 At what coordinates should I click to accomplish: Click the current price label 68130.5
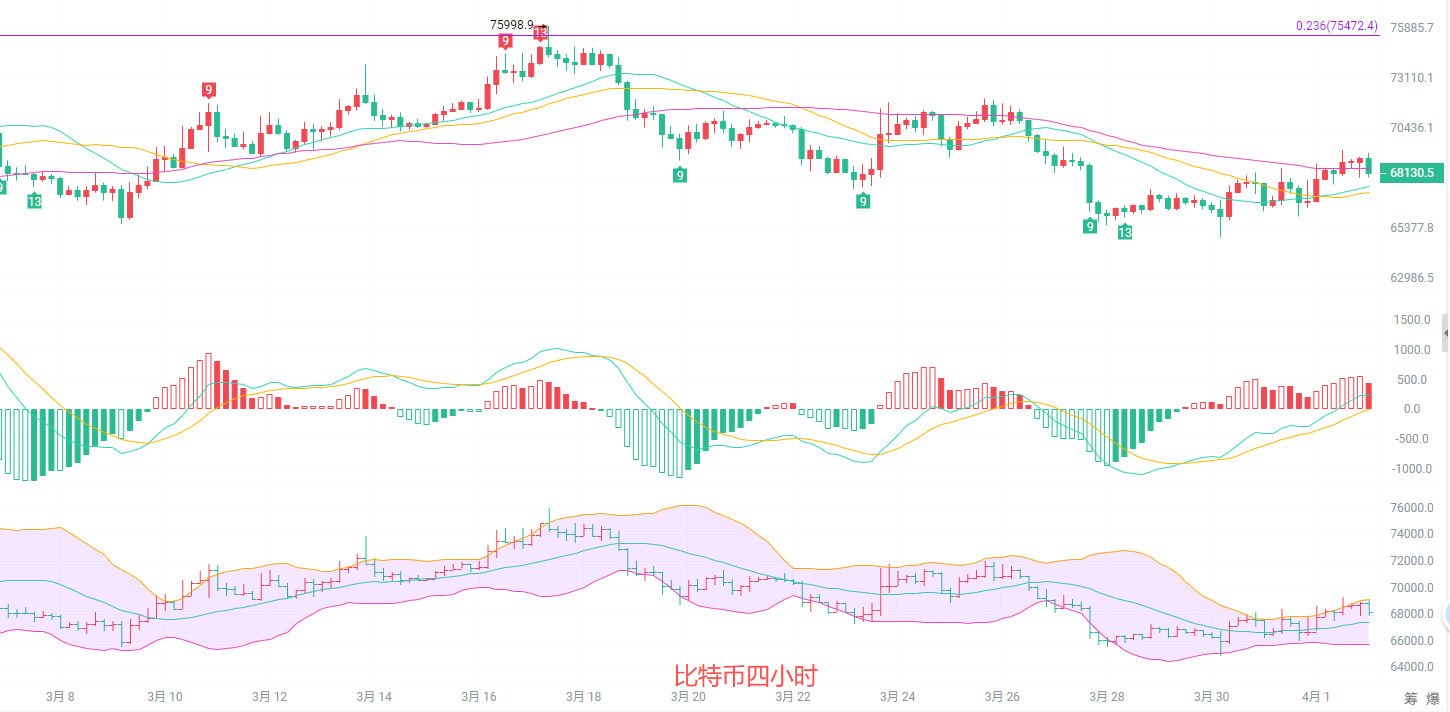point(1411,173)
